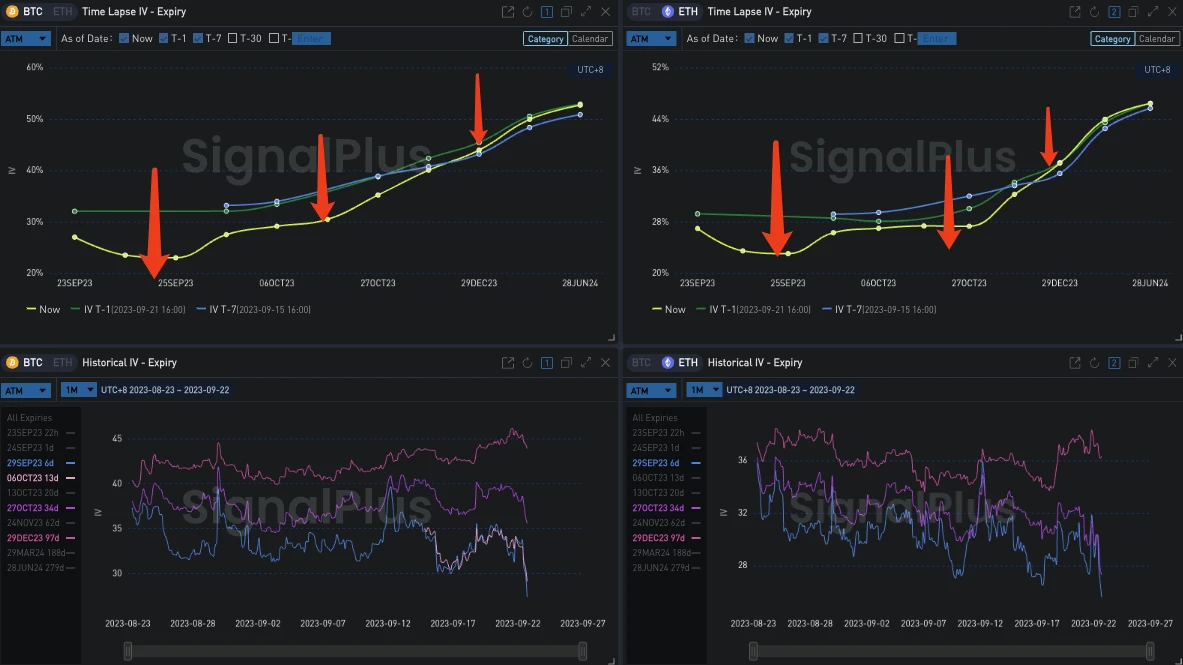Switch ETH Time Lapse panel to BTC tab
This screenshot has height=665, width=1183.
(641, 12)
